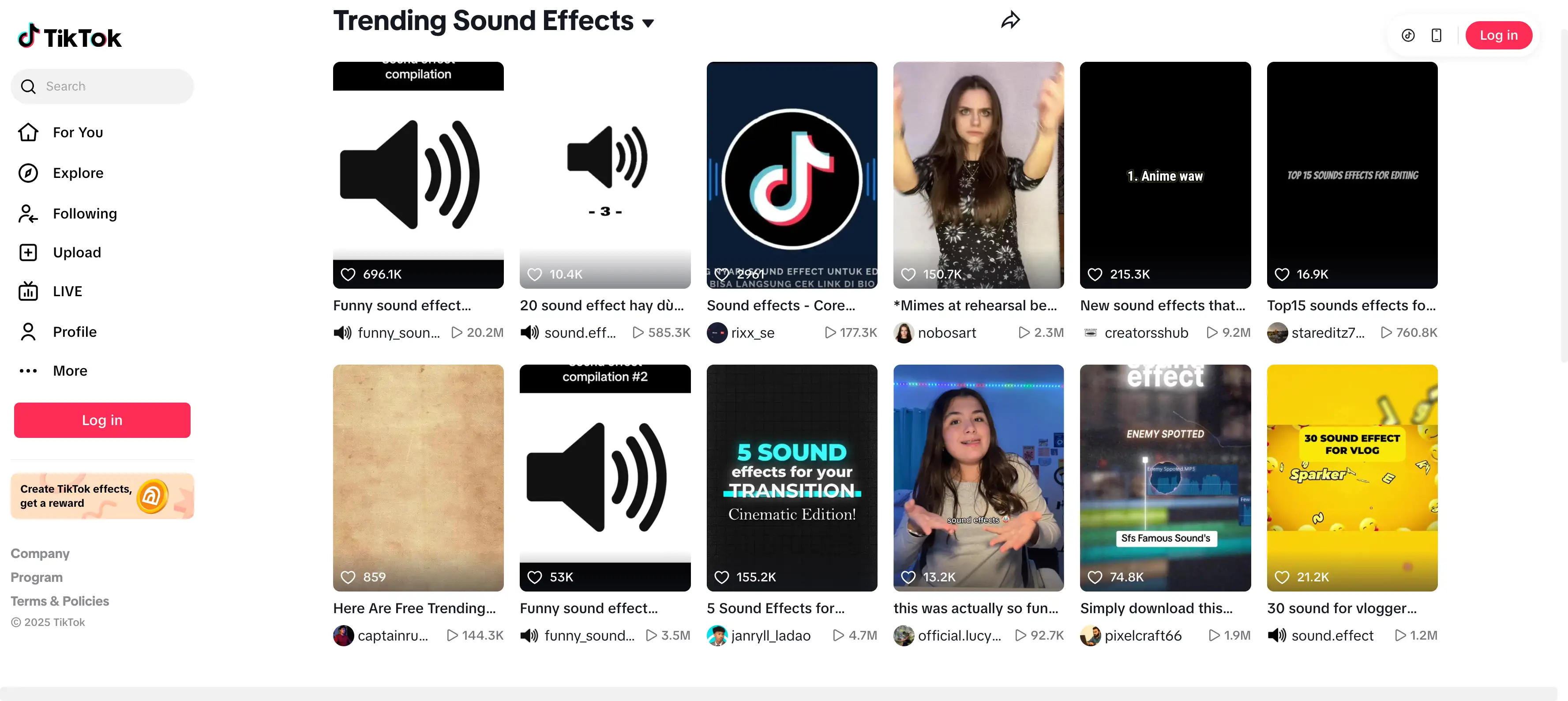The width and height of the screenshot is (1568, 701).
Task: Open the Mimes at rehearsal video thumbnail
Action: click(x=979, y=175)
